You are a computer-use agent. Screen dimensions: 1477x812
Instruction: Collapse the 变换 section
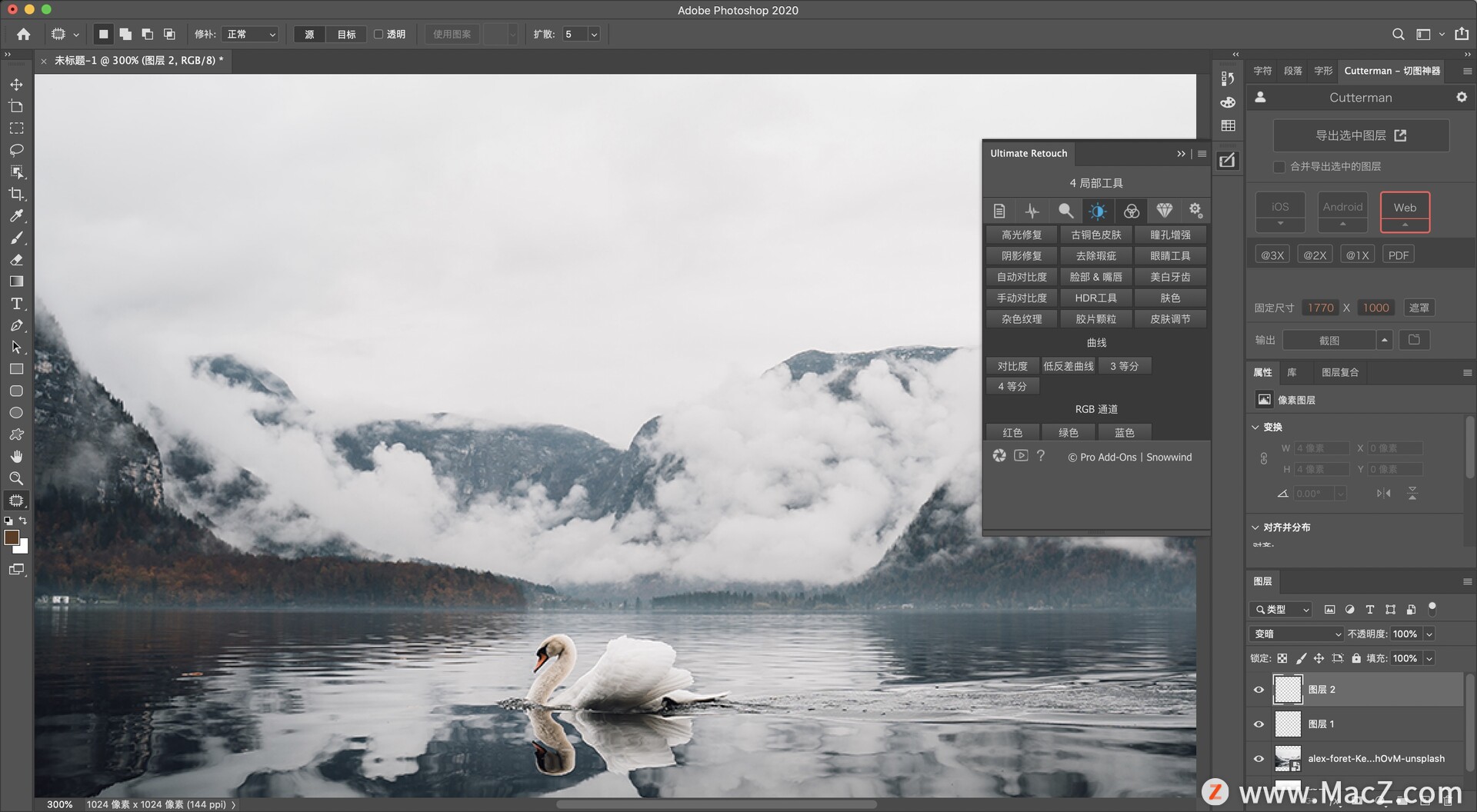point(1255,427)
